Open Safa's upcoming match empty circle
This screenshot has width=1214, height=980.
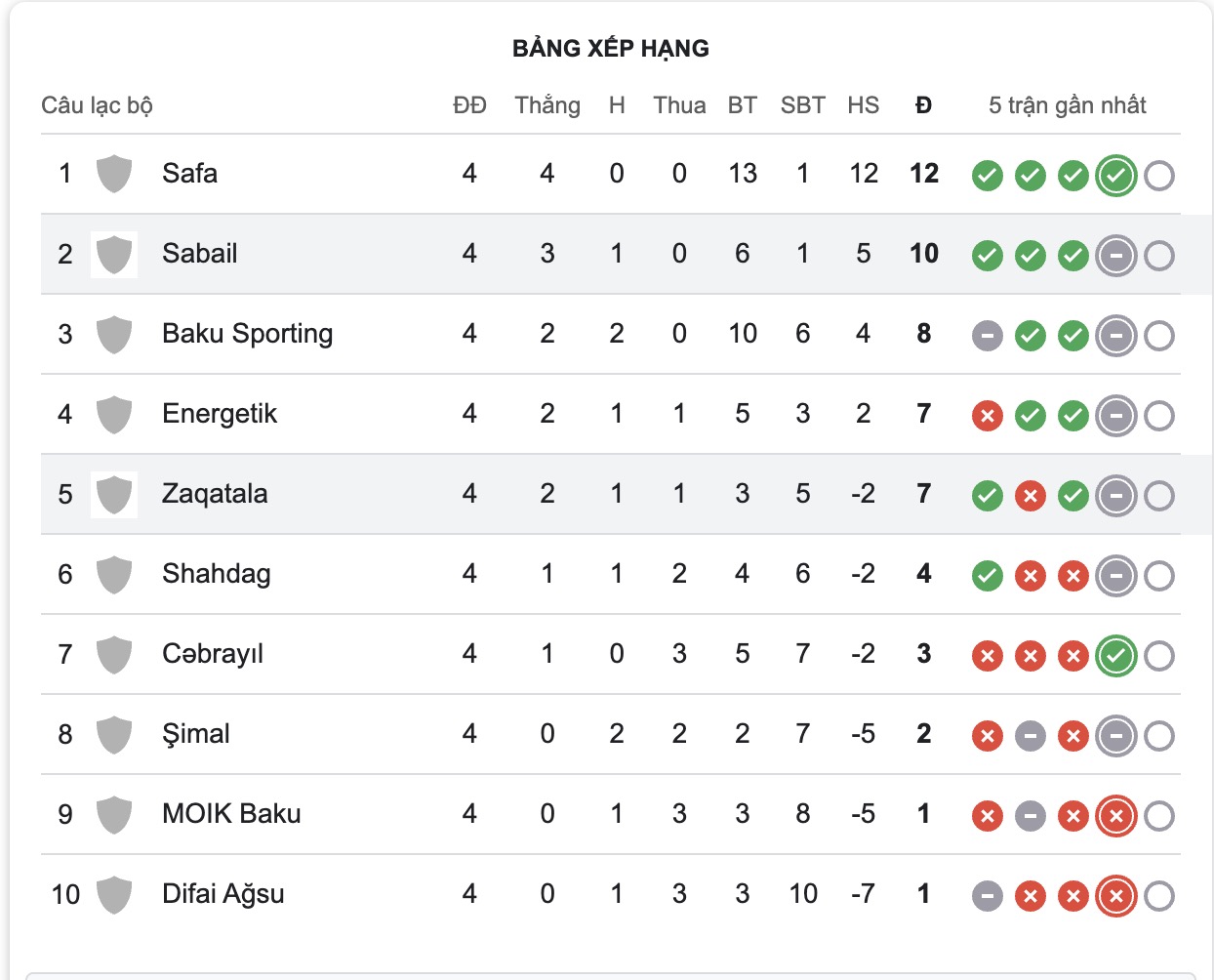pyautogui.click(x=1158, y=173)
